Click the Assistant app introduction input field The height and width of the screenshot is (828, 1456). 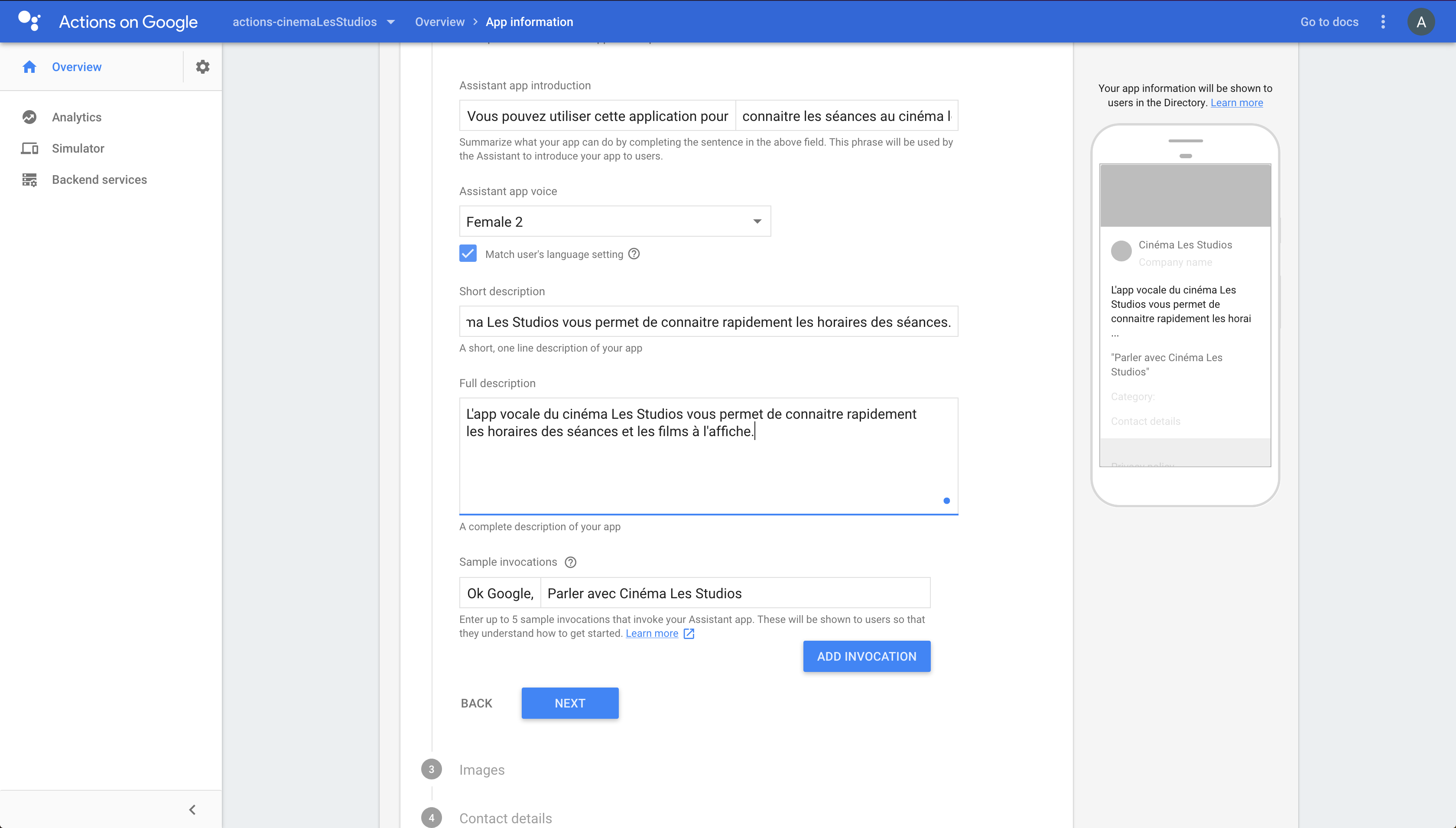pos(847,115)
